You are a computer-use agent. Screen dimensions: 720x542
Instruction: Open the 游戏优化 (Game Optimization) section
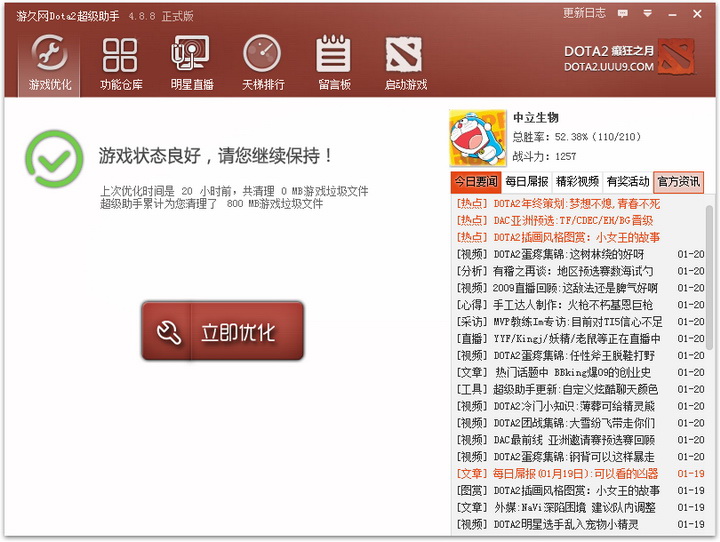point(50,62)
